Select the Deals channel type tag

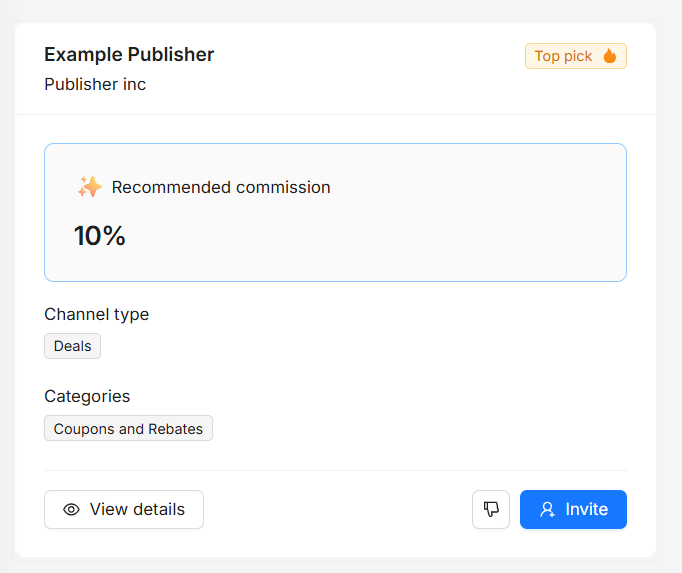tap(73, 346)
